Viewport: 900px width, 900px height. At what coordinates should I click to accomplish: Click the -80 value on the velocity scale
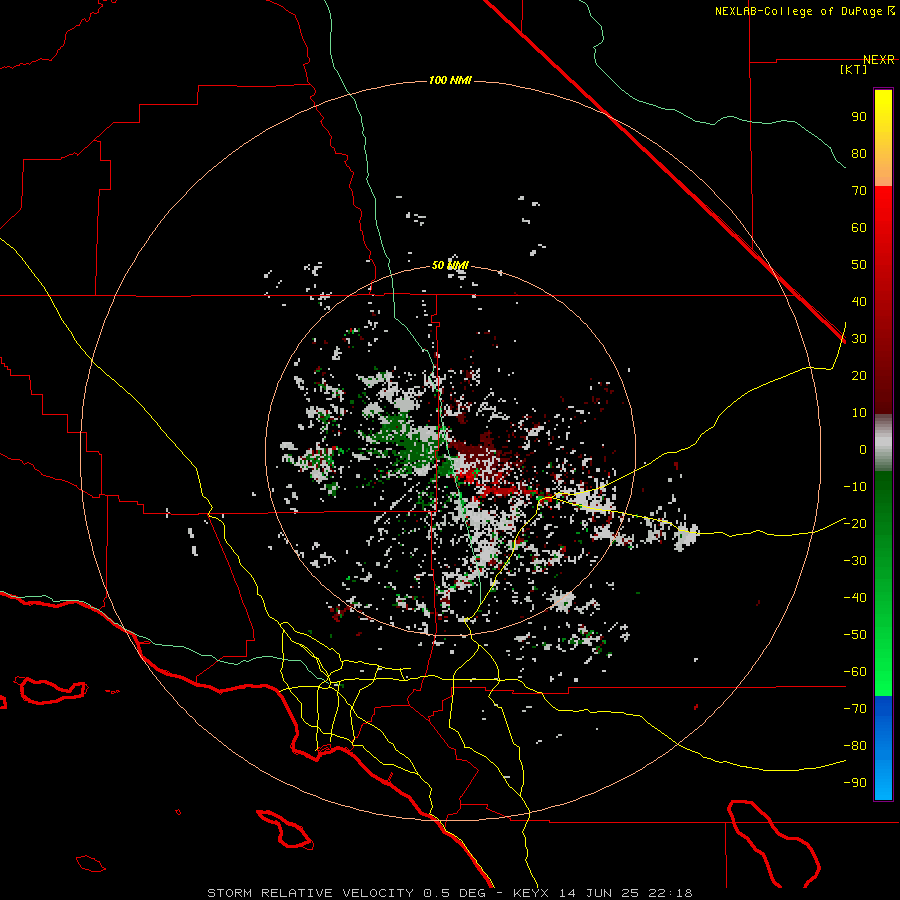pos(855,746)
